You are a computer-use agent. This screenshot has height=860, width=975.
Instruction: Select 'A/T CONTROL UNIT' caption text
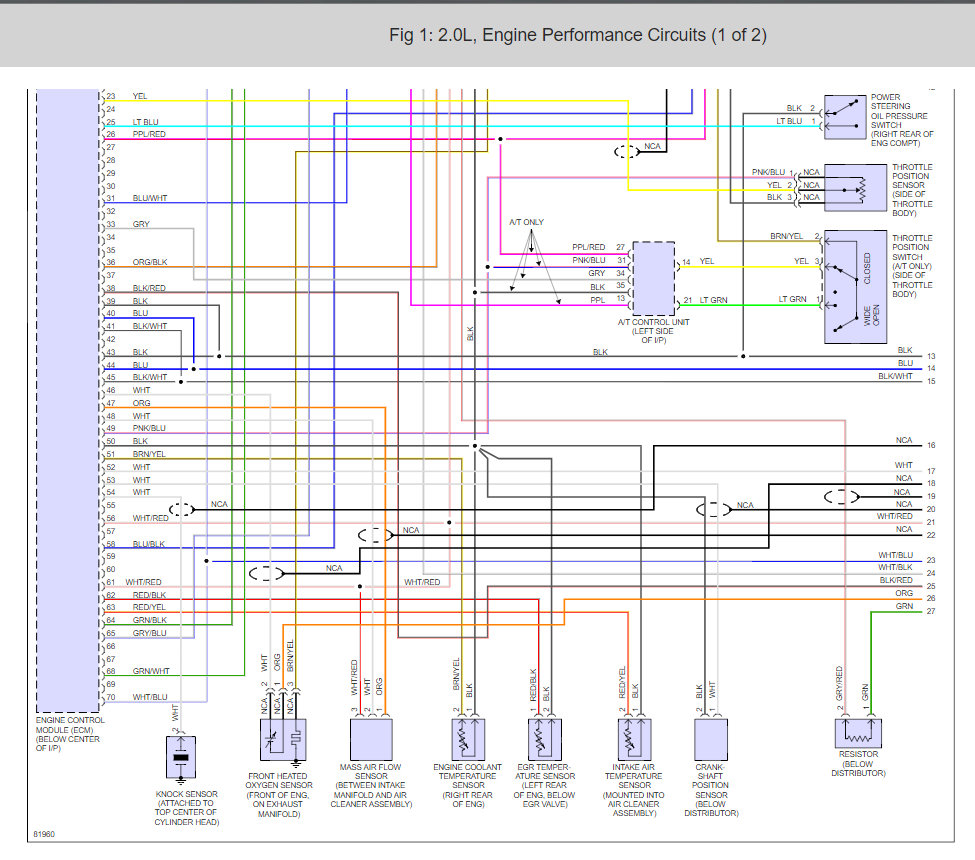tap(654, 331)
